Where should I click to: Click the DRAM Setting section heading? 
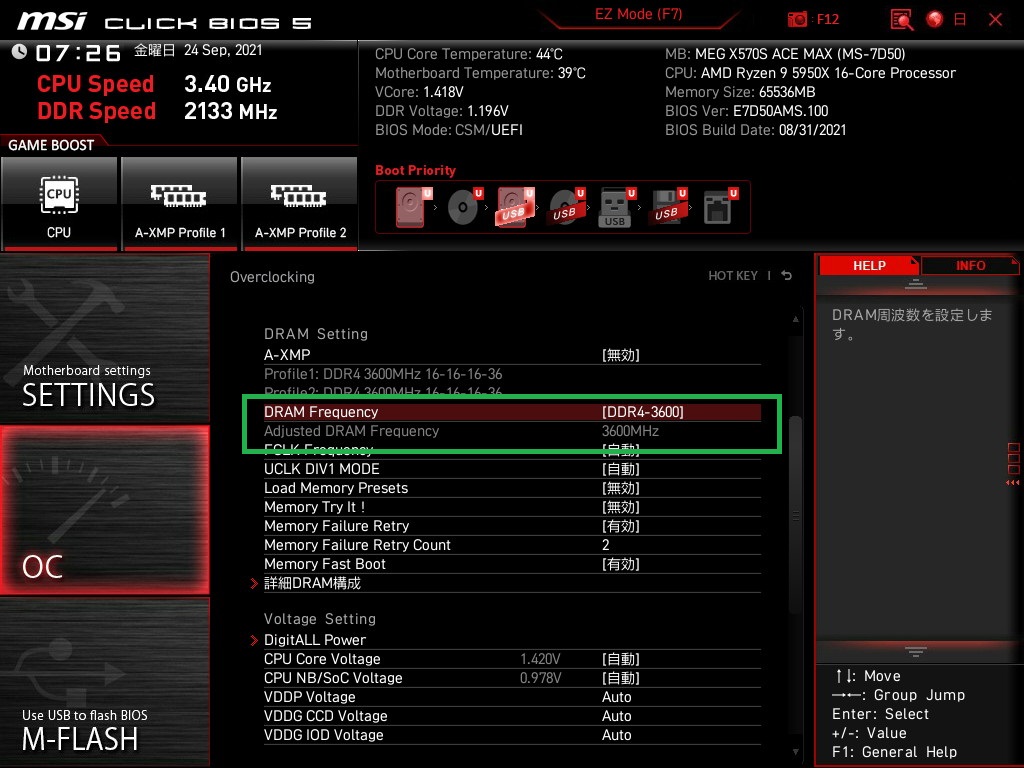[x=316, y=334]
